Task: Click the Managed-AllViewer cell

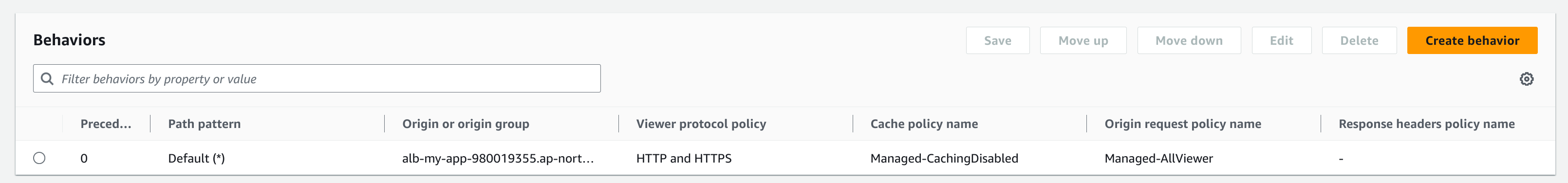Action: pyautogui.click(x=1159, y=159)
